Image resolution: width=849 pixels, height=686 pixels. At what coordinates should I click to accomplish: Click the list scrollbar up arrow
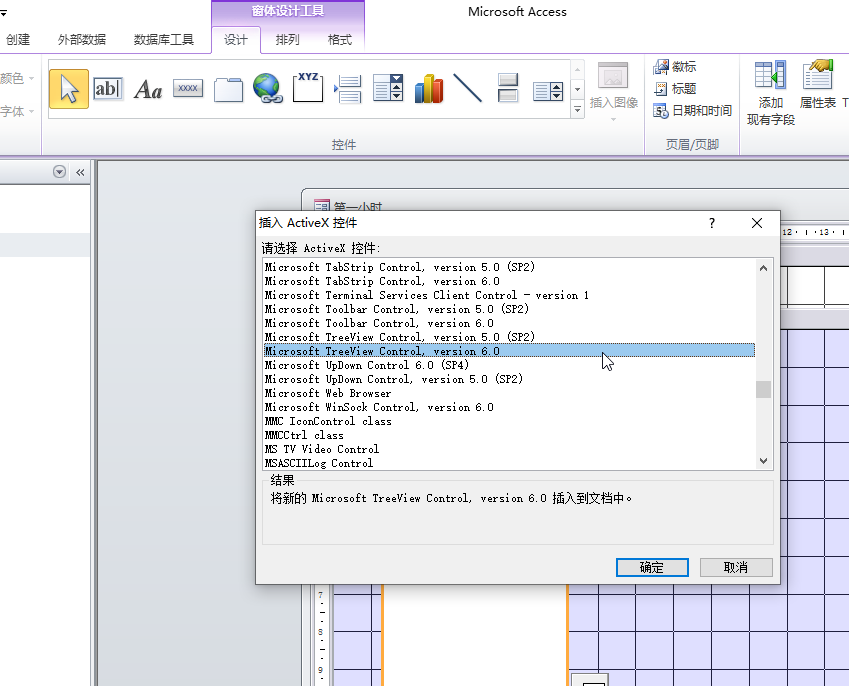pos(763,268)
